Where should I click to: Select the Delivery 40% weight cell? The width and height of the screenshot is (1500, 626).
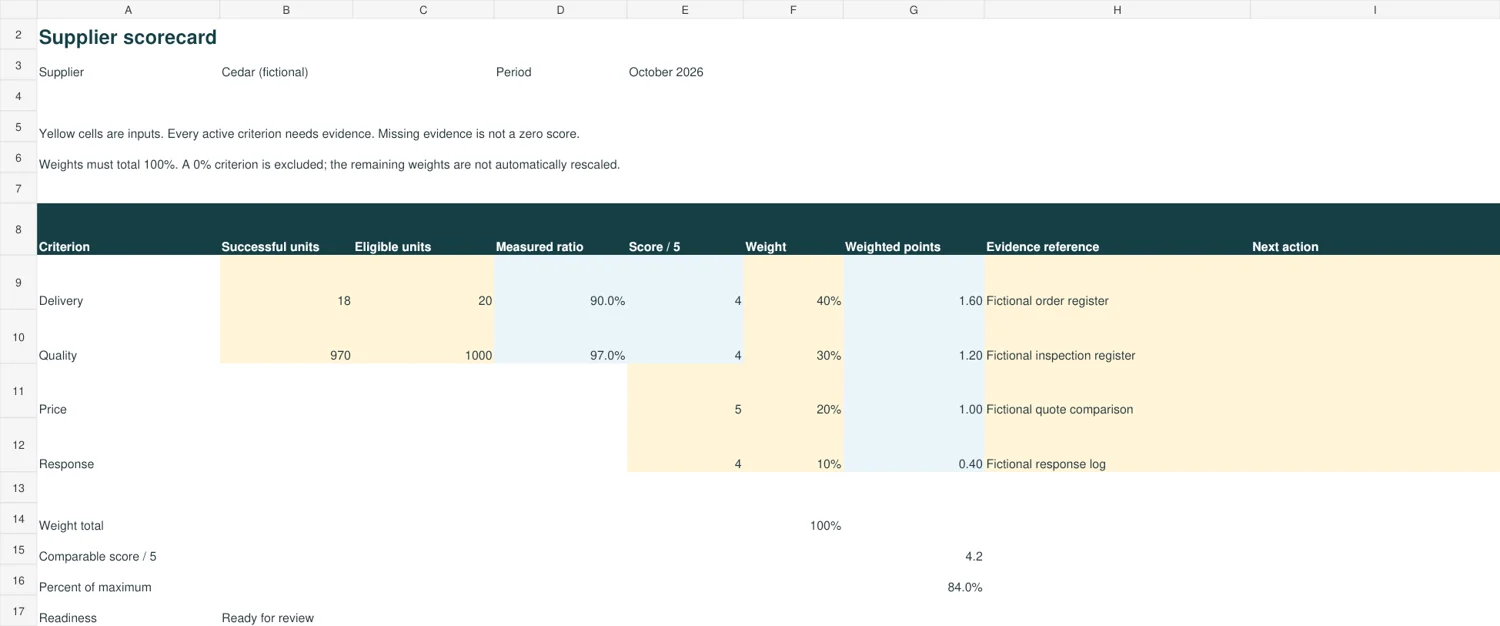coord(793,282)
